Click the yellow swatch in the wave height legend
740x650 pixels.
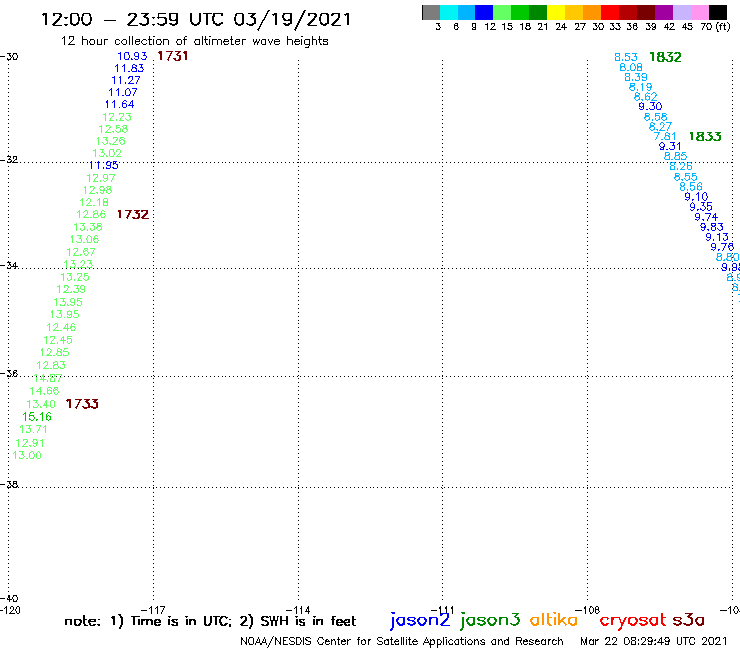556,12
